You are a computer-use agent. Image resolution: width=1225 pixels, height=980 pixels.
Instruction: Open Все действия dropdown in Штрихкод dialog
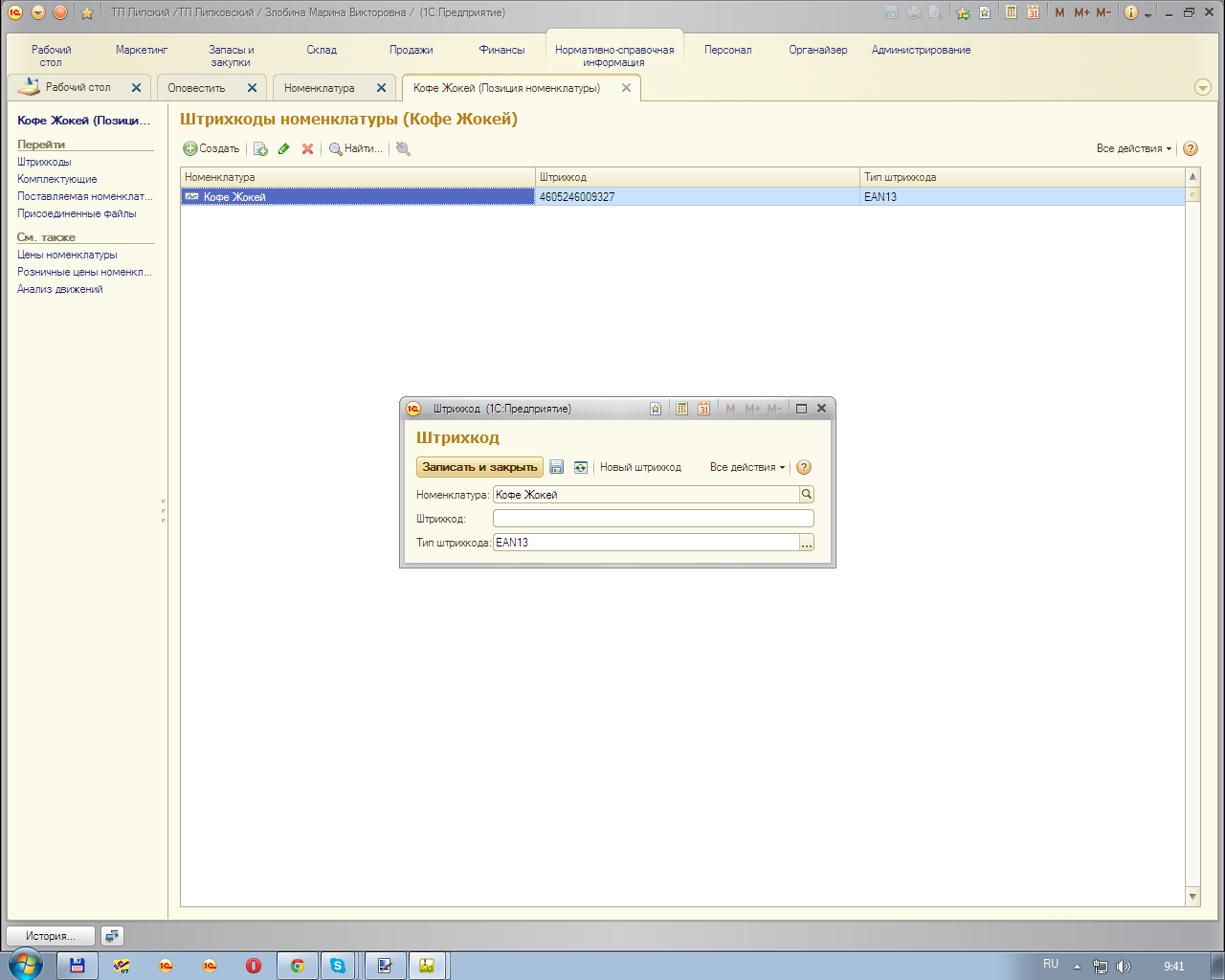tap(747, 467)
